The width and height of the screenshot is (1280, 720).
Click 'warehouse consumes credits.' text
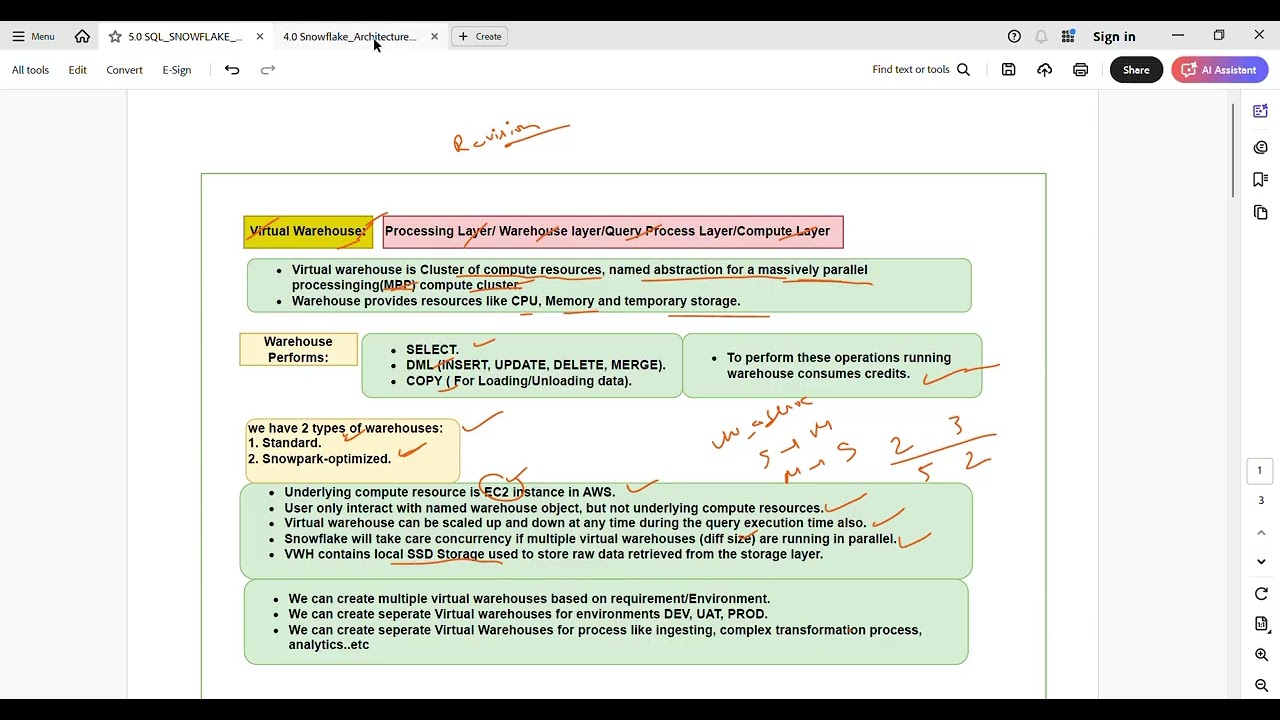(x=818, y=374)
